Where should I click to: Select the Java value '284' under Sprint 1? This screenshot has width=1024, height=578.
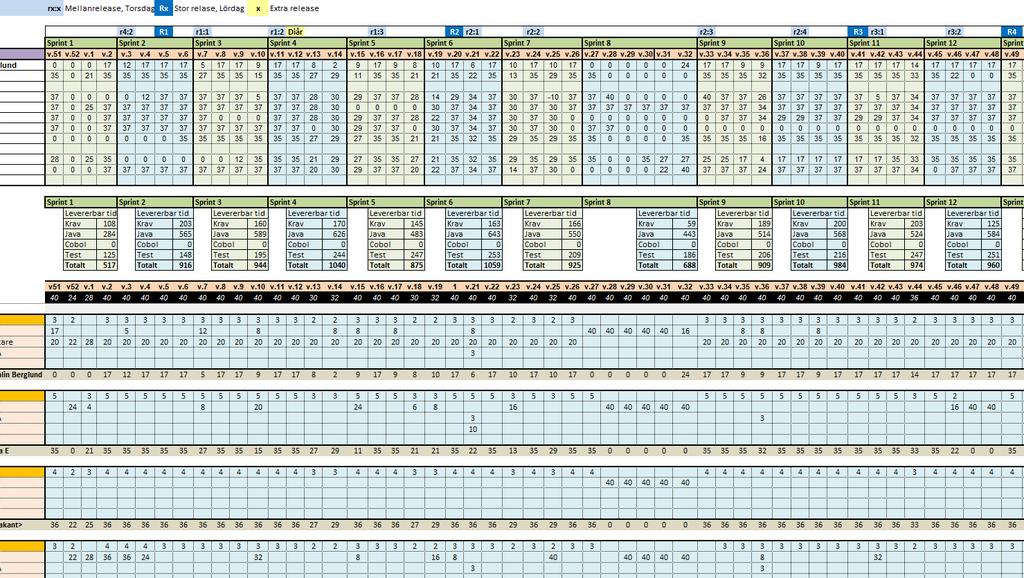(x=108, y=234)
